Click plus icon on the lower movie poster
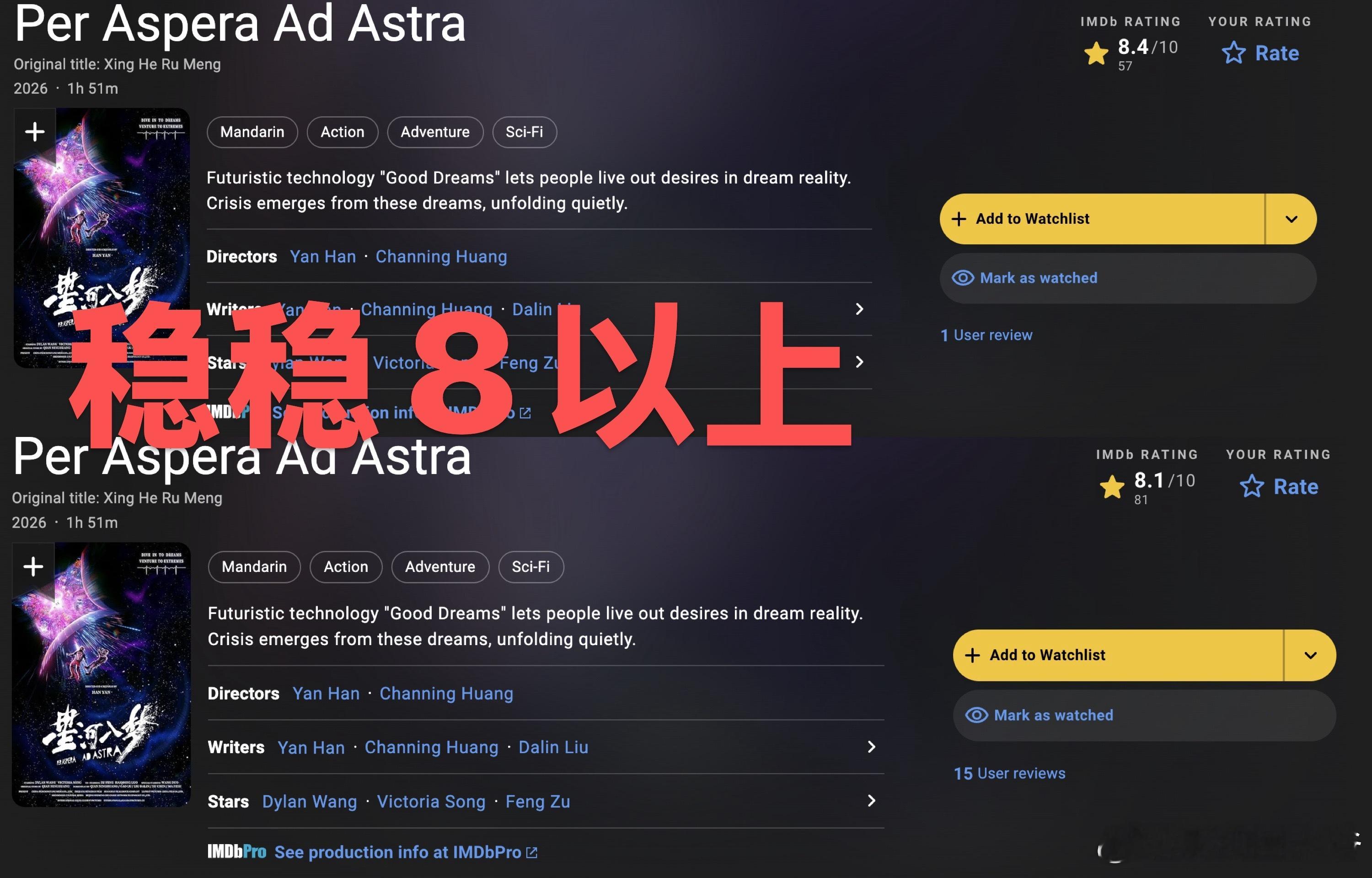This screenshot has width=1372, height=878. click(33, 566)
